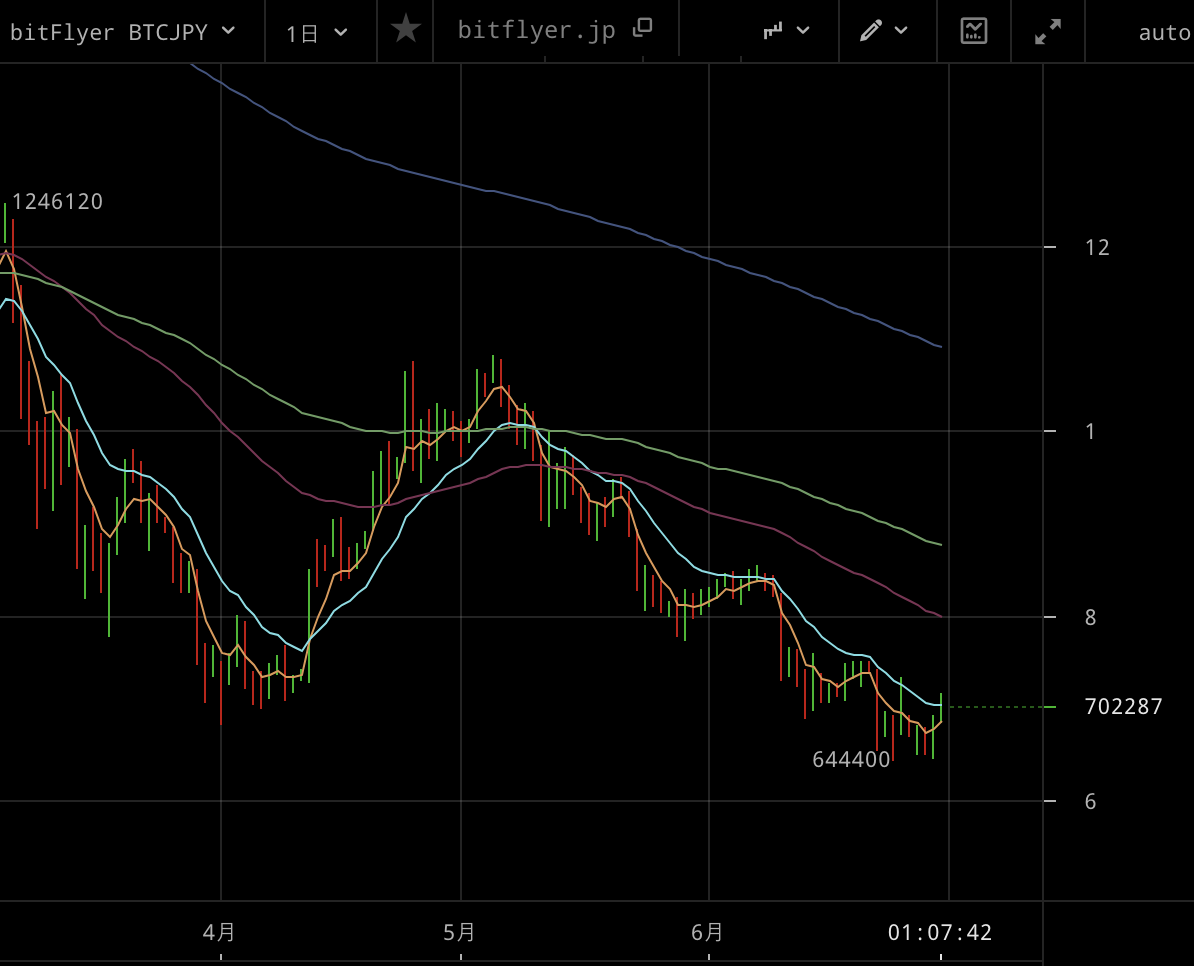Click the price axis label 8
Screen dimensions: 1194x966
point(1090,617)
